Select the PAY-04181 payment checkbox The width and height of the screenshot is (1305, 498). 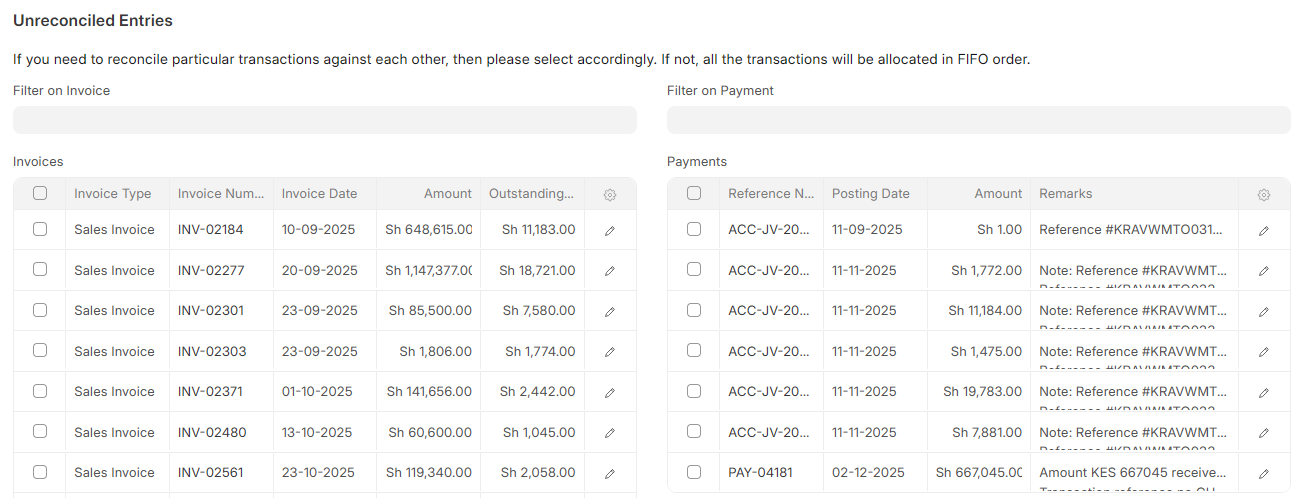click(694, 472)
